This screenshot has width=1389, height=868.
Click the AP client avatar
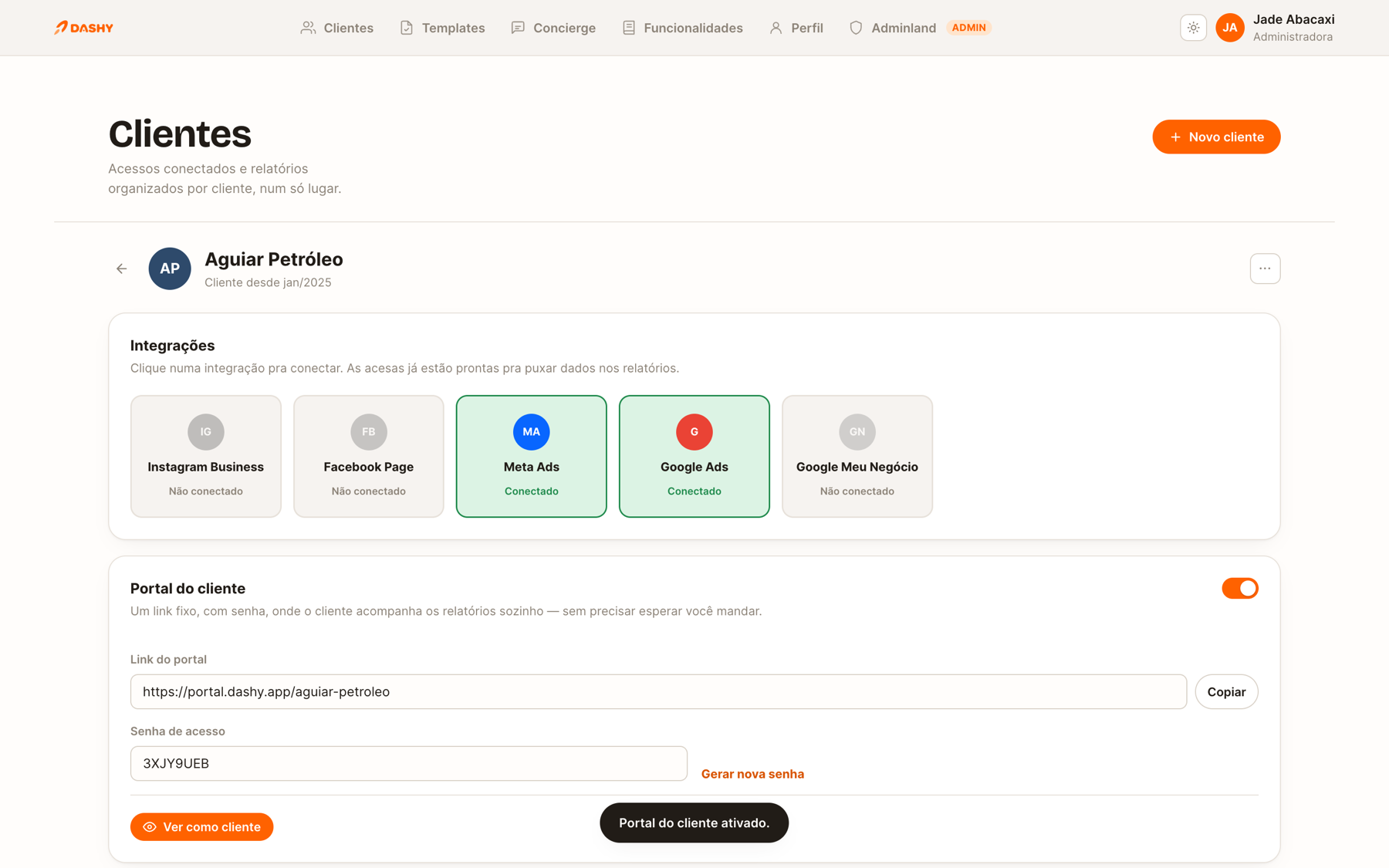click(170, 269)
